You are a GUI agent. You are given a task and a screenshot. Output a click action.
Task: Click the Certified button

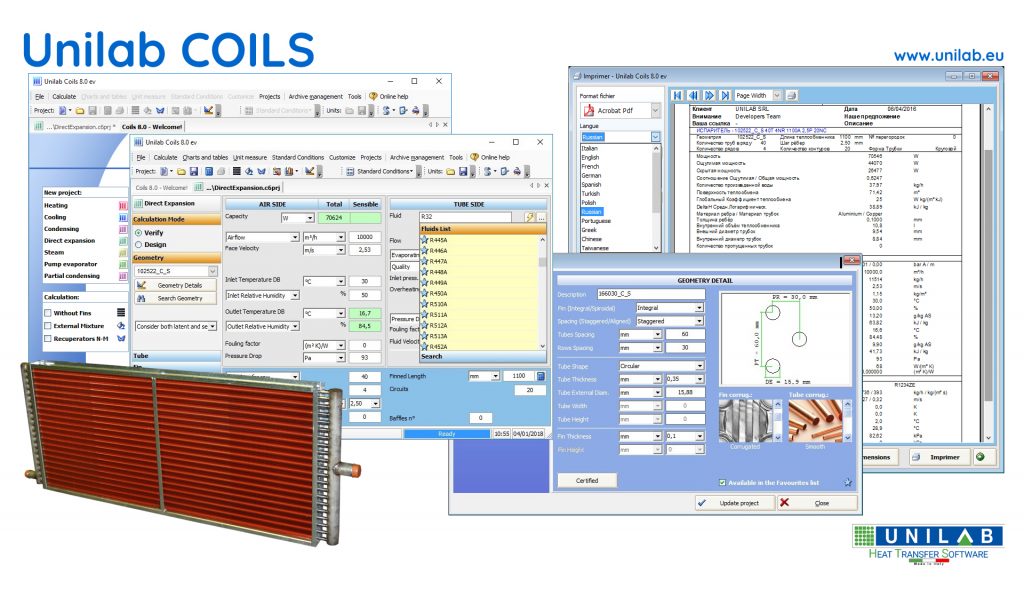point(588,480)
